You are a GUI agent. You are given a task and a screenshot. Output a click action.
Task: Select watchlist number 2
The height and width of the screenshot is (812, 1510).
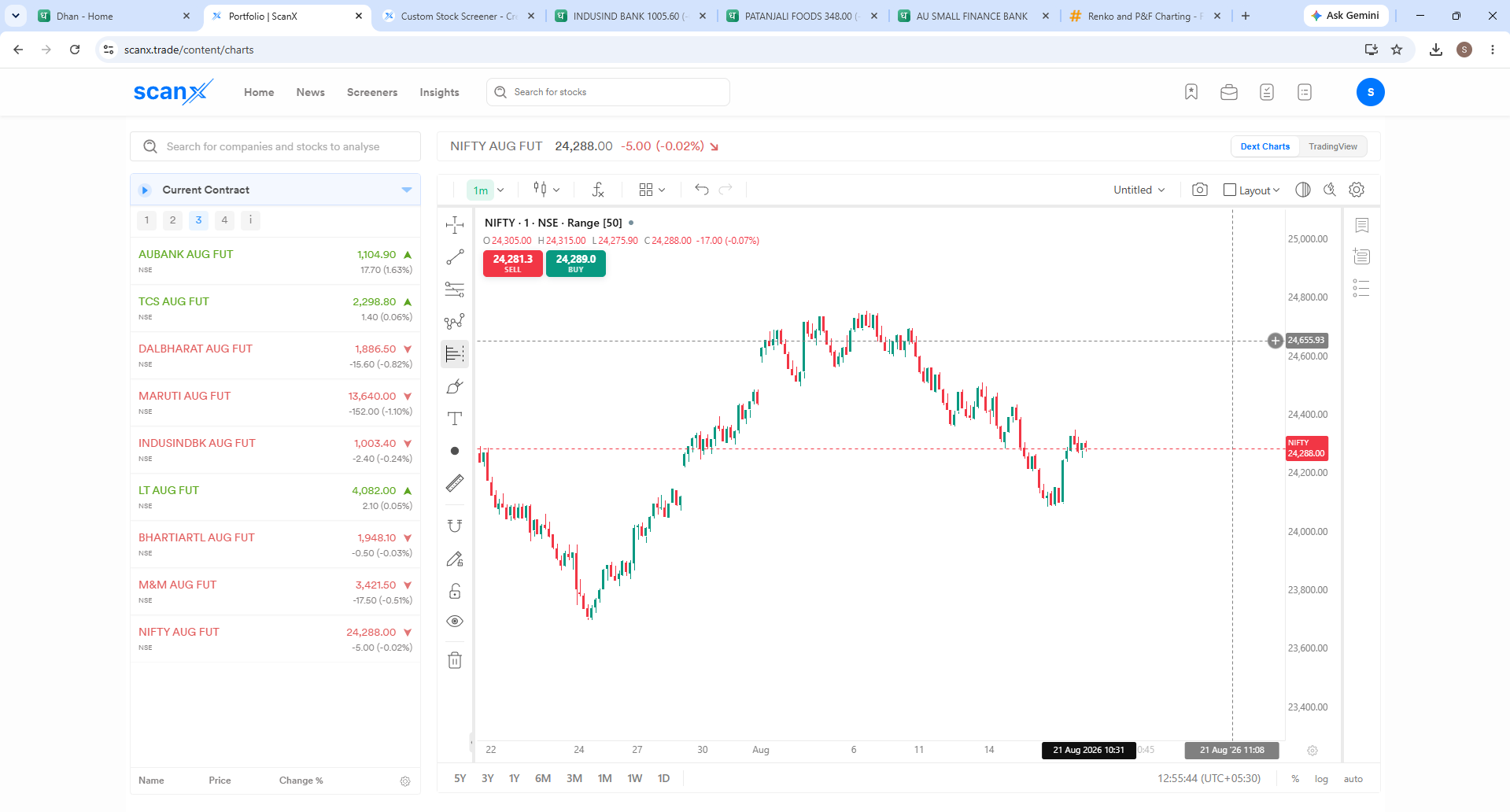172,220
